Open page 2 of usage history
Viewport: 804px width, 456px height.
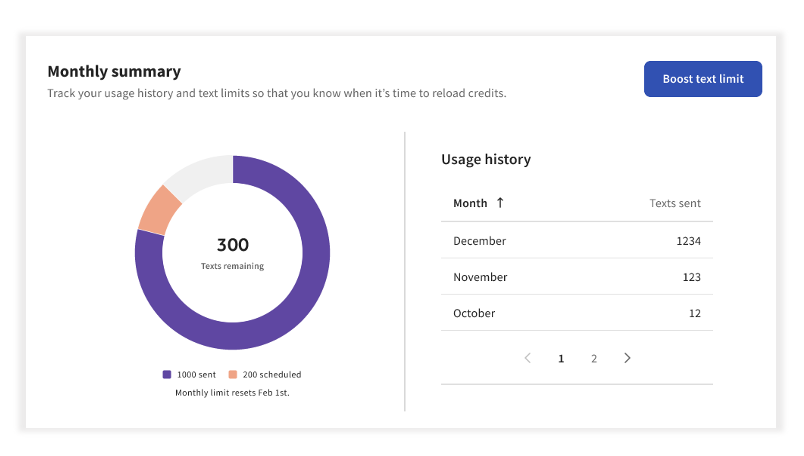click(x=594, y=358)
